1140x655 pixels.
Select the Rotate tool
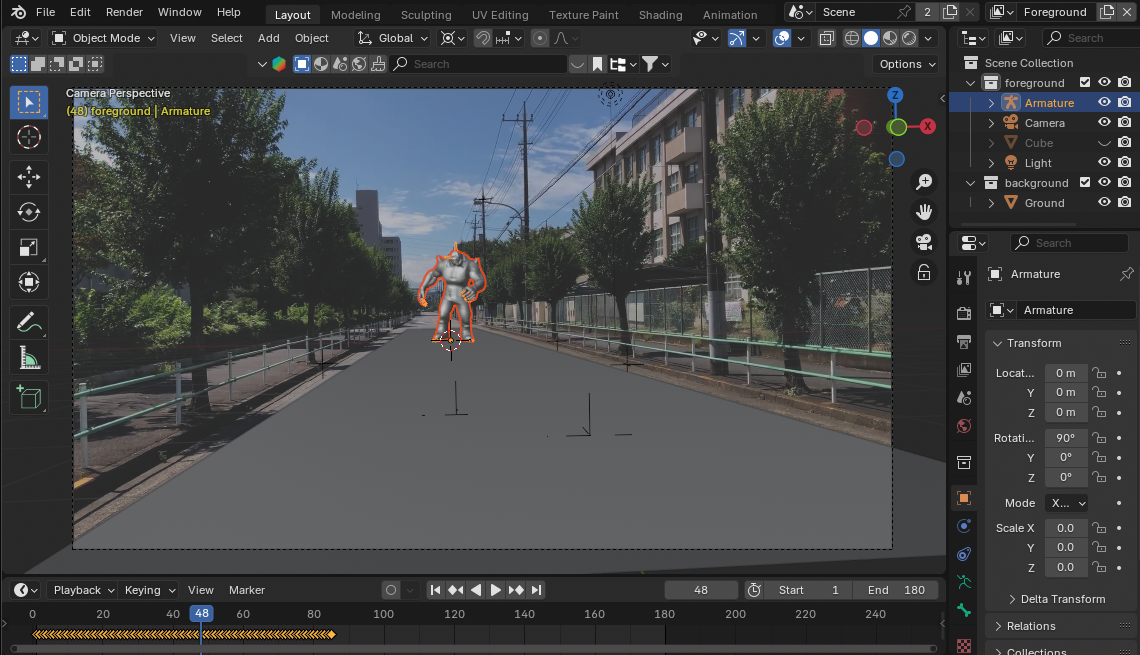(x=29, y=212)
